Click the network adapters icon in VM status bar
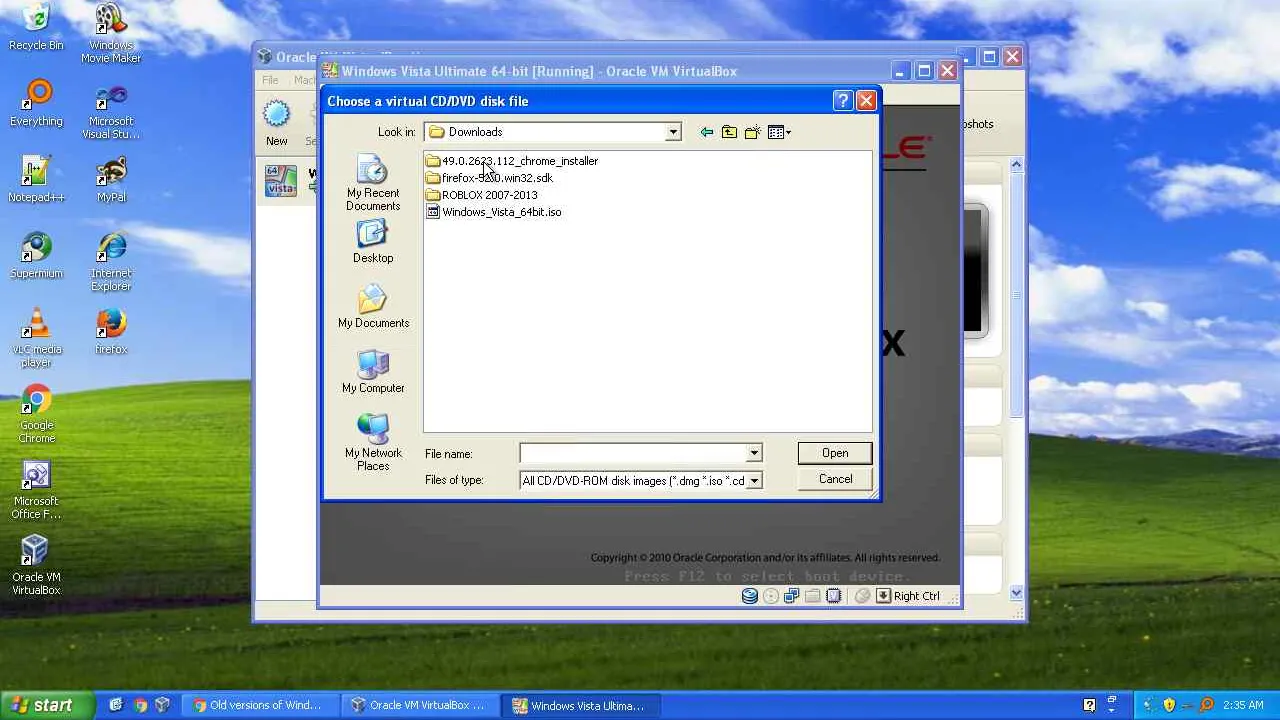 pyautogui.click(x=792, y=596)
